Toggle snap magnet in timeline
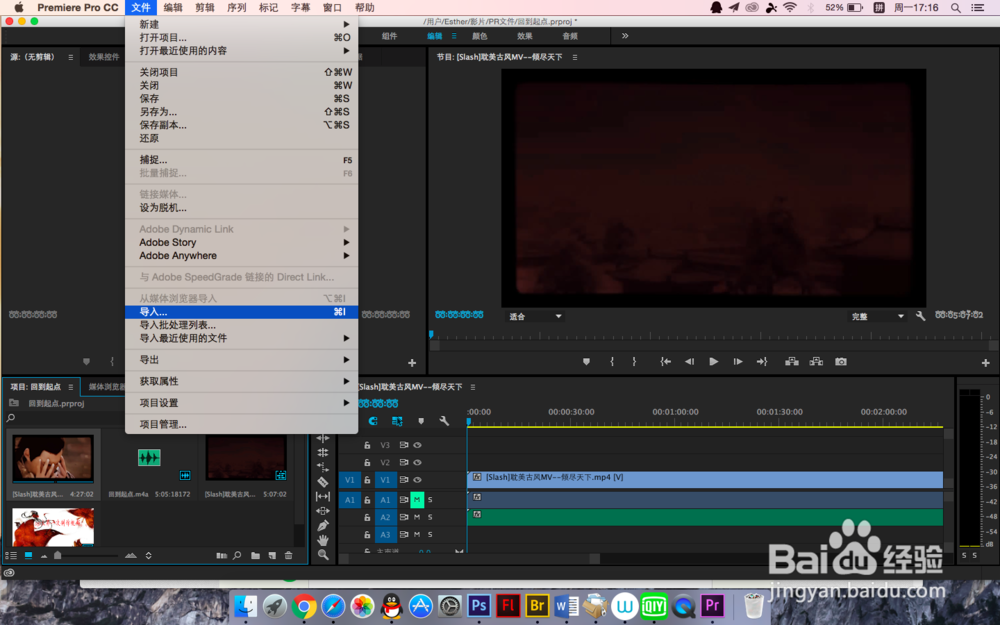The width and height of the screenshot is (1000, 625). click(373, 421)
